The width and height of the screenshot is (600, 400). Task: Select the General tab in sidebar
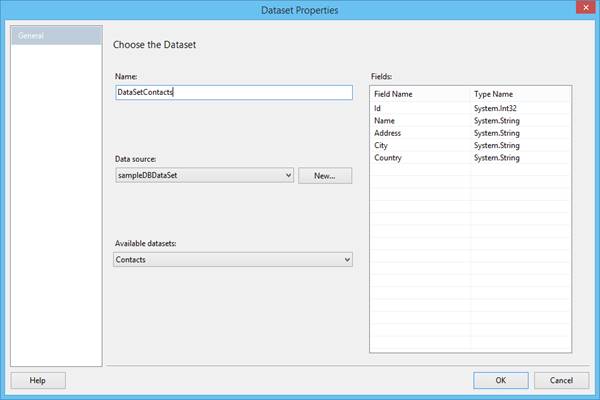point(55,36)
